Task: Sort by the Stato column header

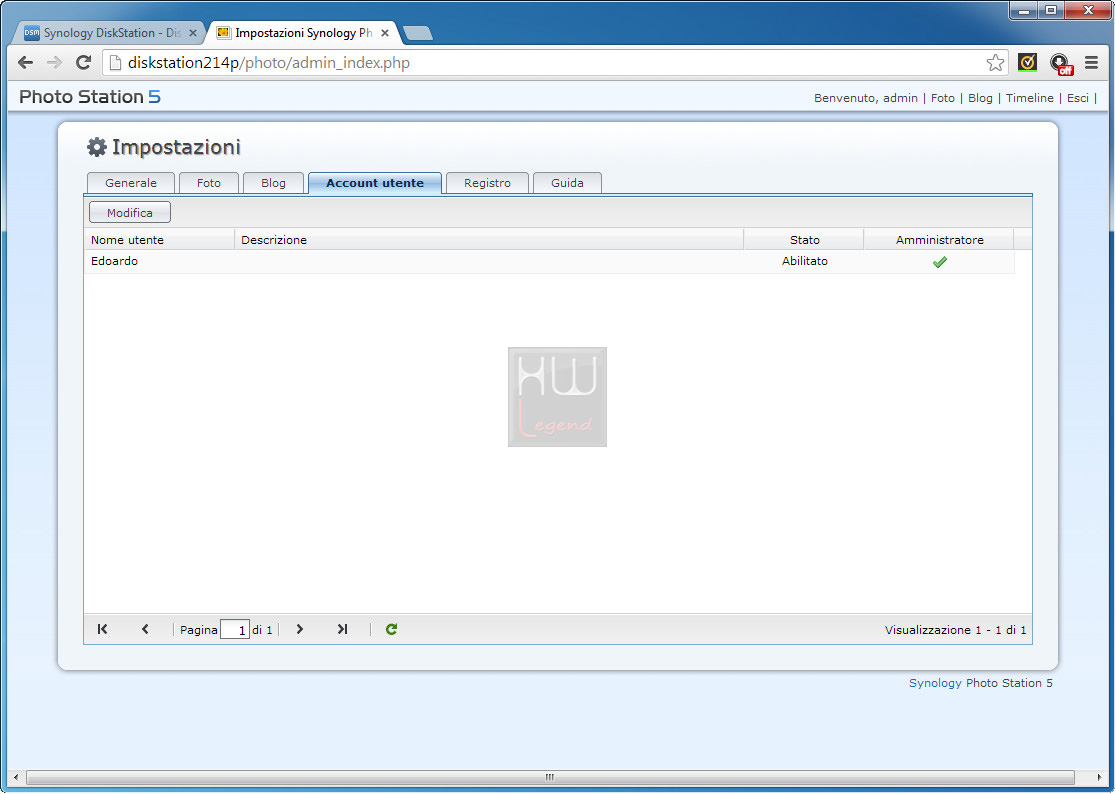Action: [x=804, y=240]
